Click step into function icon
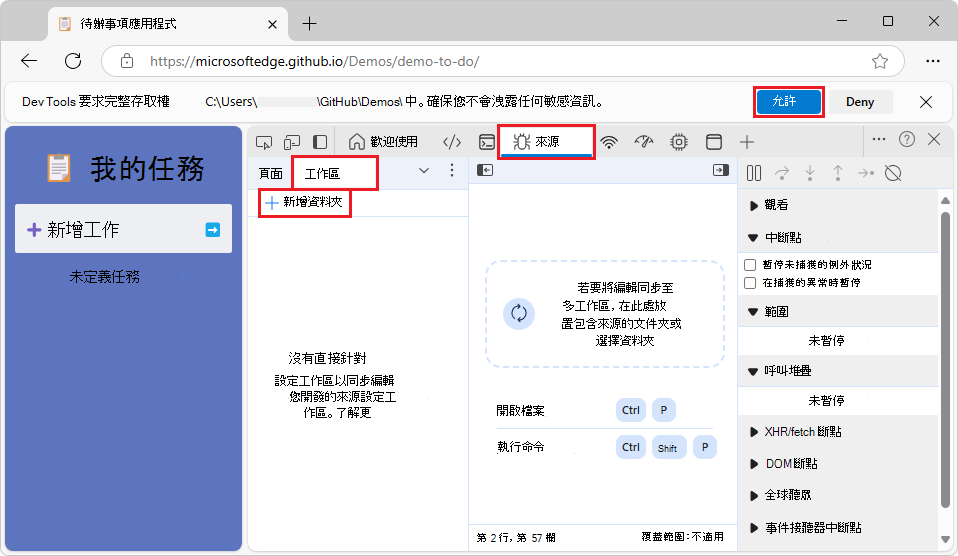 click(810, 174)
